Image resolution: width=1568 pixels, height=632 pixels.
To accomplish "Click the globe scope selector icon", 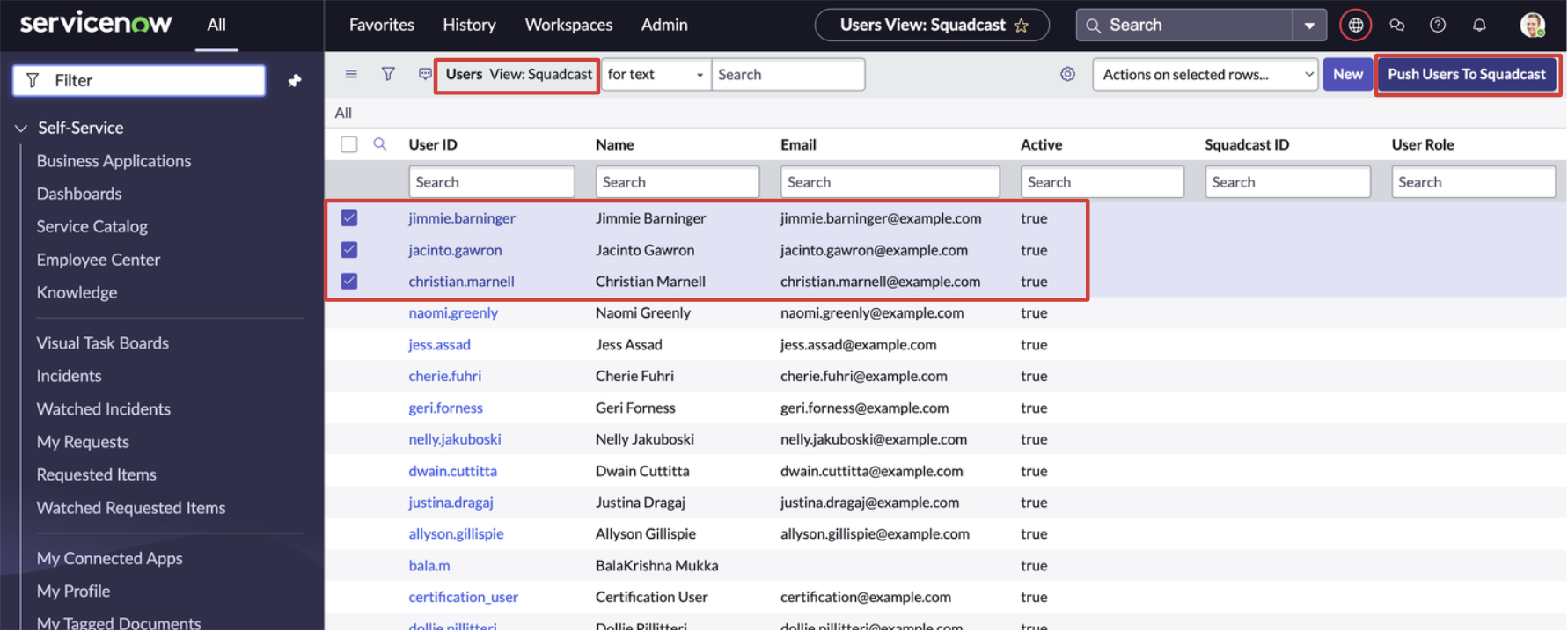I will [x=1355, y=26].
